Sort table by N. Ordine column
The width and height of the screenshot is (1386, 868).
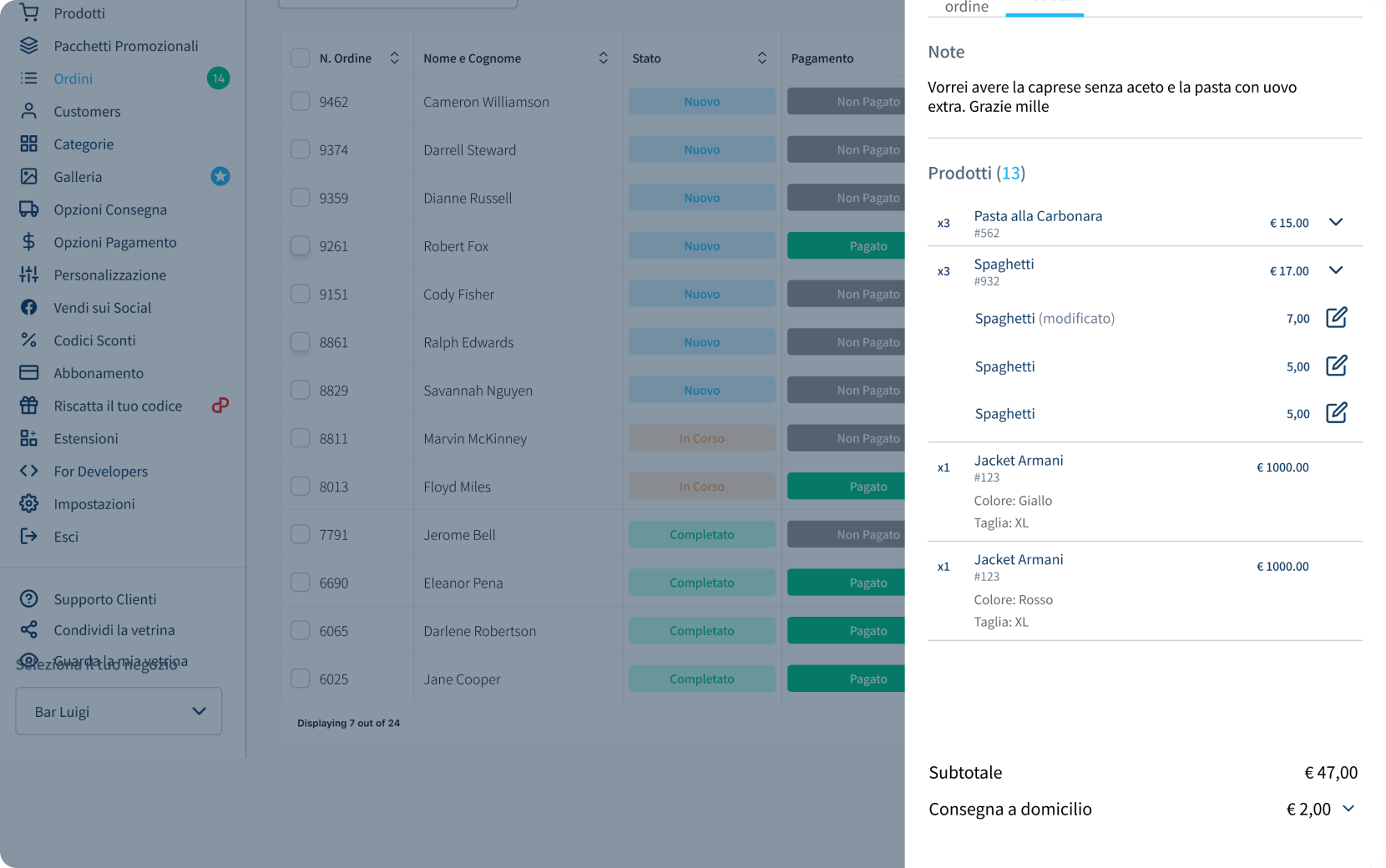[394, 58]
